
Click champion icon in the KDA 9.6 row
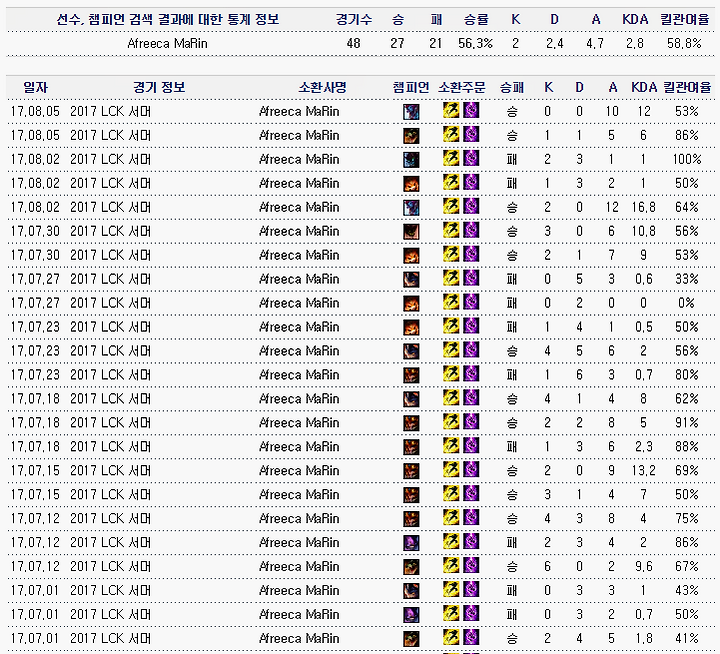click(411, 567)
